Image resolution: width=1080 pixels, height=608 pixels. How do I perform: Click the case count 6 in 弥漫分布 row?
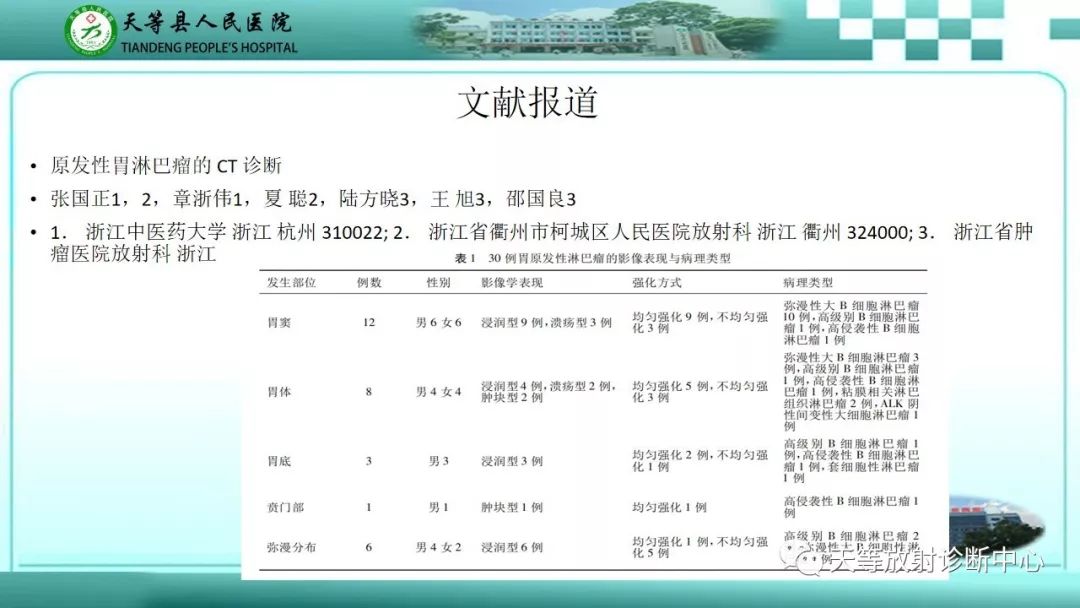click(368, 547)
